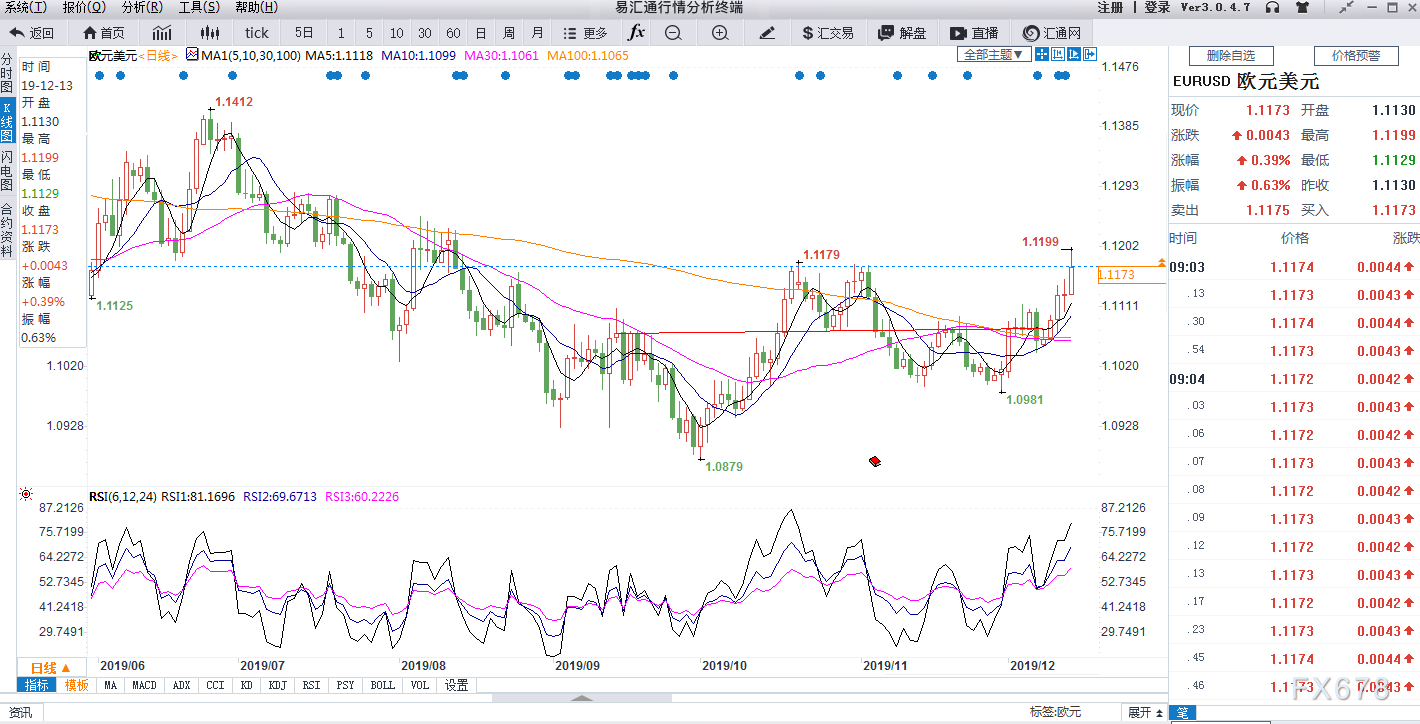The image size is (1420, 724).
Task: Select the 指标 indicators tab
Action: [x=36, y=685]
